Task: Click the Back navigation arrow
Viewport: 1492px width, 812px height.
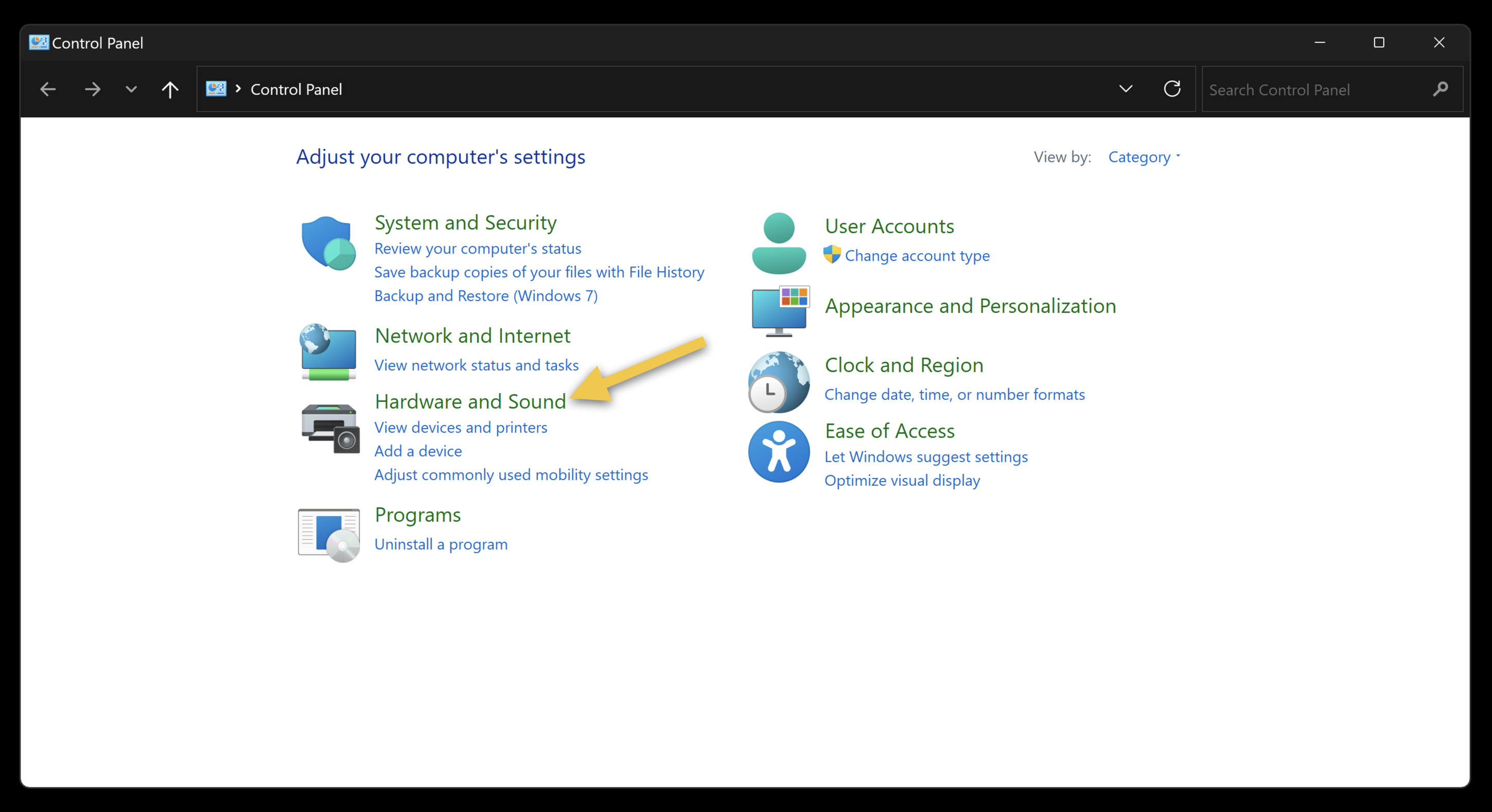Action: point(48,89)
